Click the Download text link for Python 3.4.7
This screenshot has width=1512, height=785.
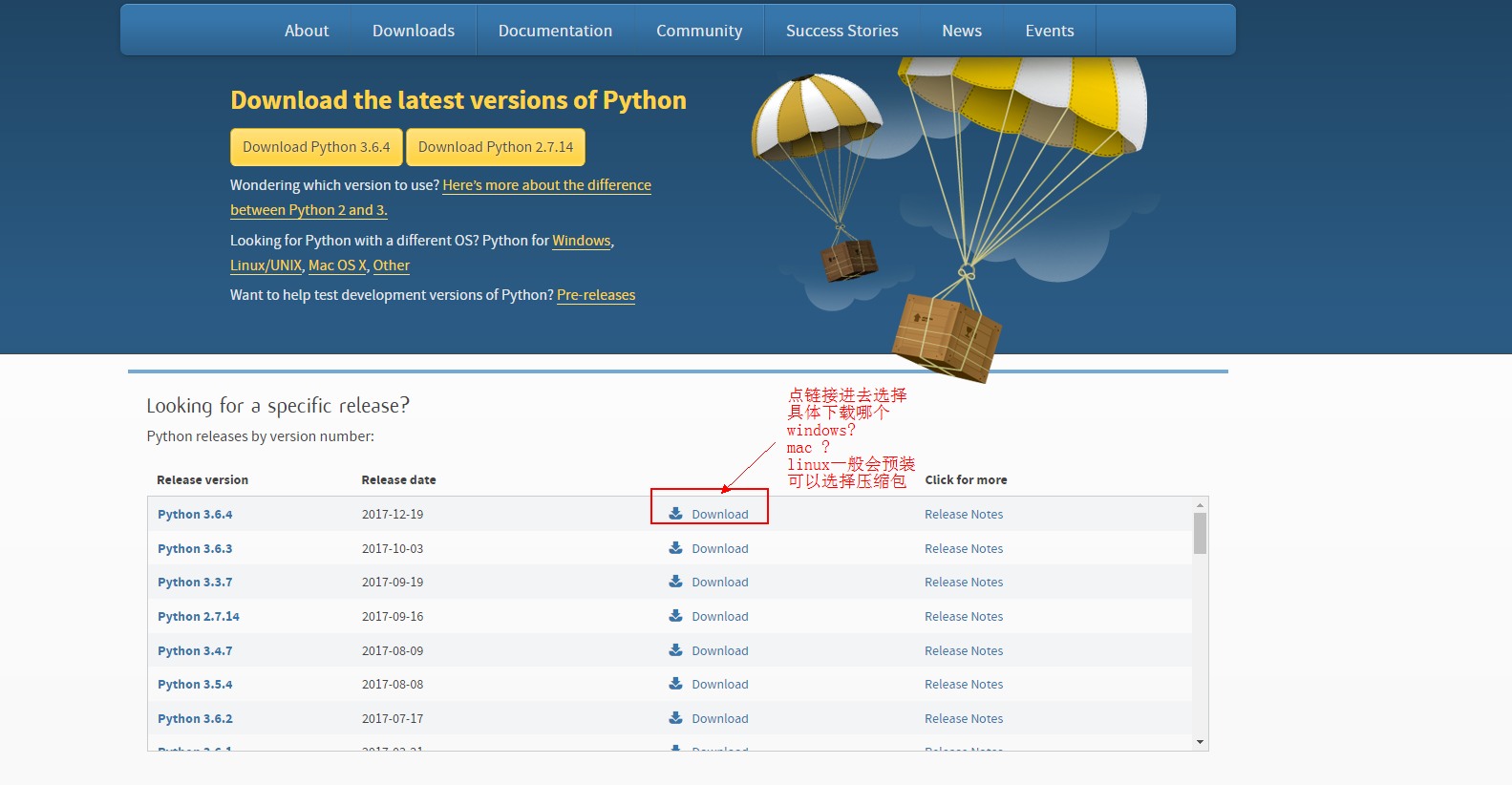720,650
